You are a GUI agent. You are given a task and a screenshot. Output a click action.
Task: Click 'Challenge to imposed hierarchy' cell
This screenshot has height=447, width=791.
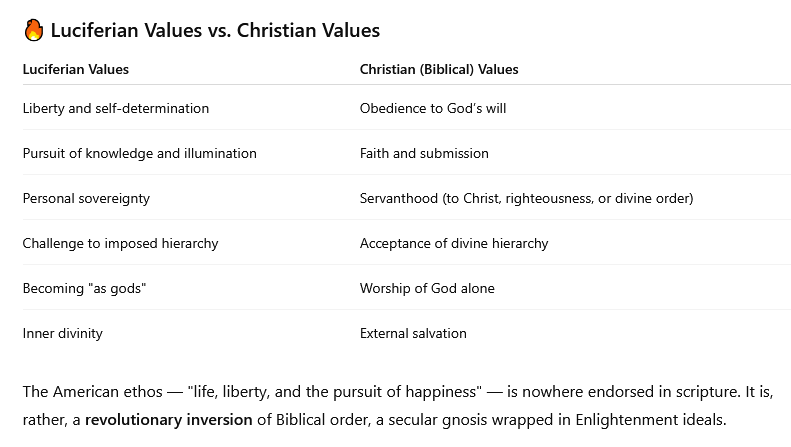click(x=121, y=243)
